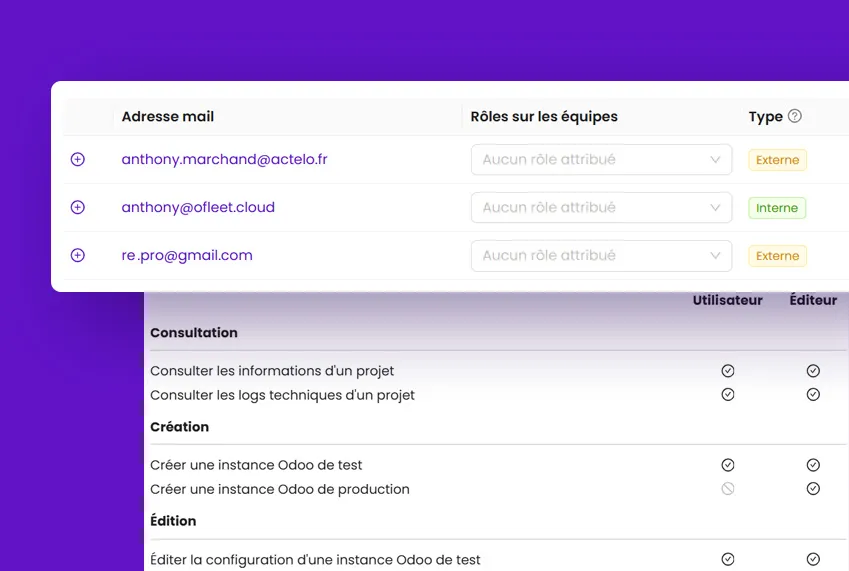This screenshot has height=571, width=849.
Task: Toggle Utilisateur check for Éditer la configuration row
Action: coord(728,559)
